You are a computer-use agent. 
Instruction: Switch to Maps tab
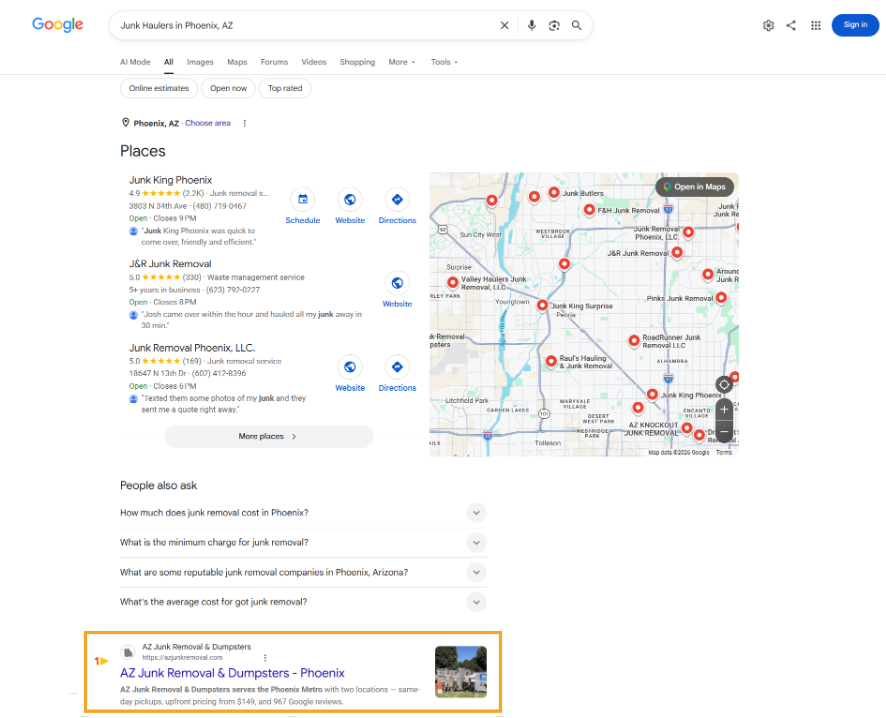(237, 62)
